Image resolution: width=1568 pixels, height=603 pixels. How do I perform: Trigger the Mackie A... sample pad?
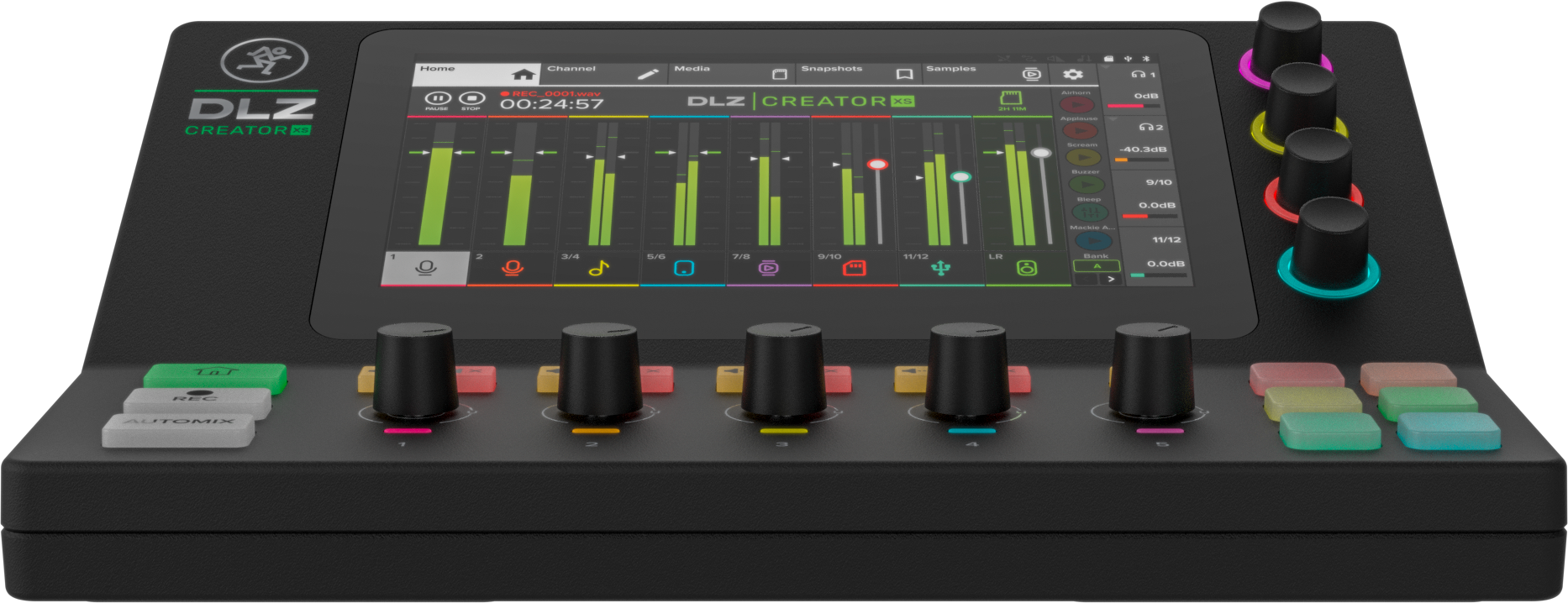click(x=1092, y=240)
